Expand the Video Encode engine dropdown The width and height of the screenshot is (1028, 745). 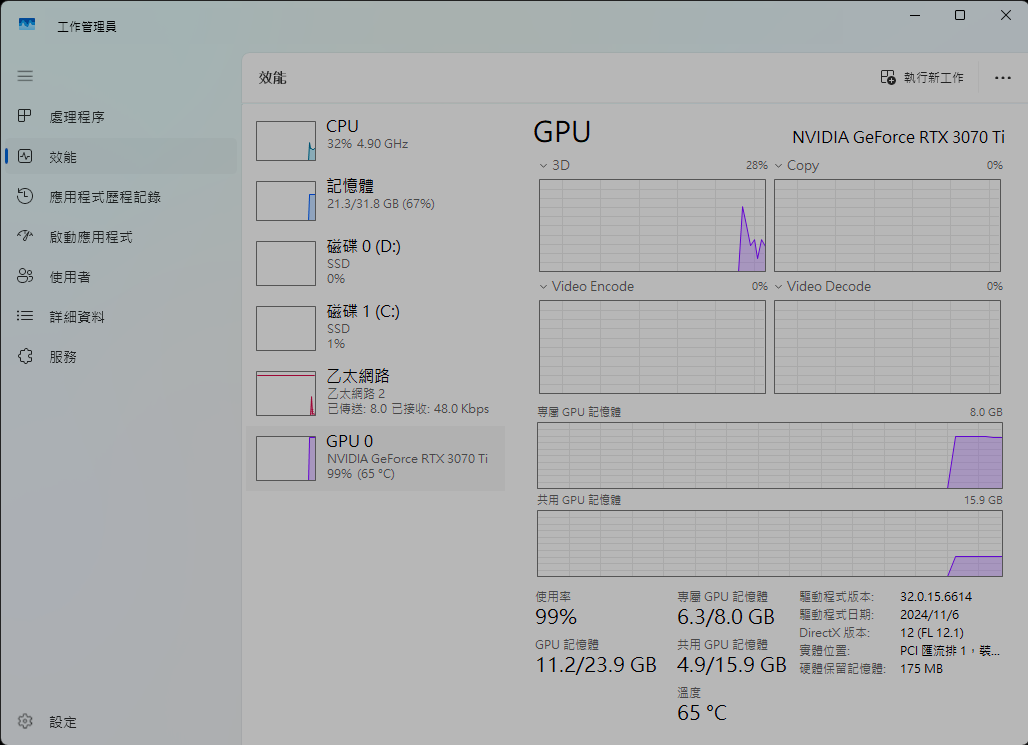click(544, 287)
